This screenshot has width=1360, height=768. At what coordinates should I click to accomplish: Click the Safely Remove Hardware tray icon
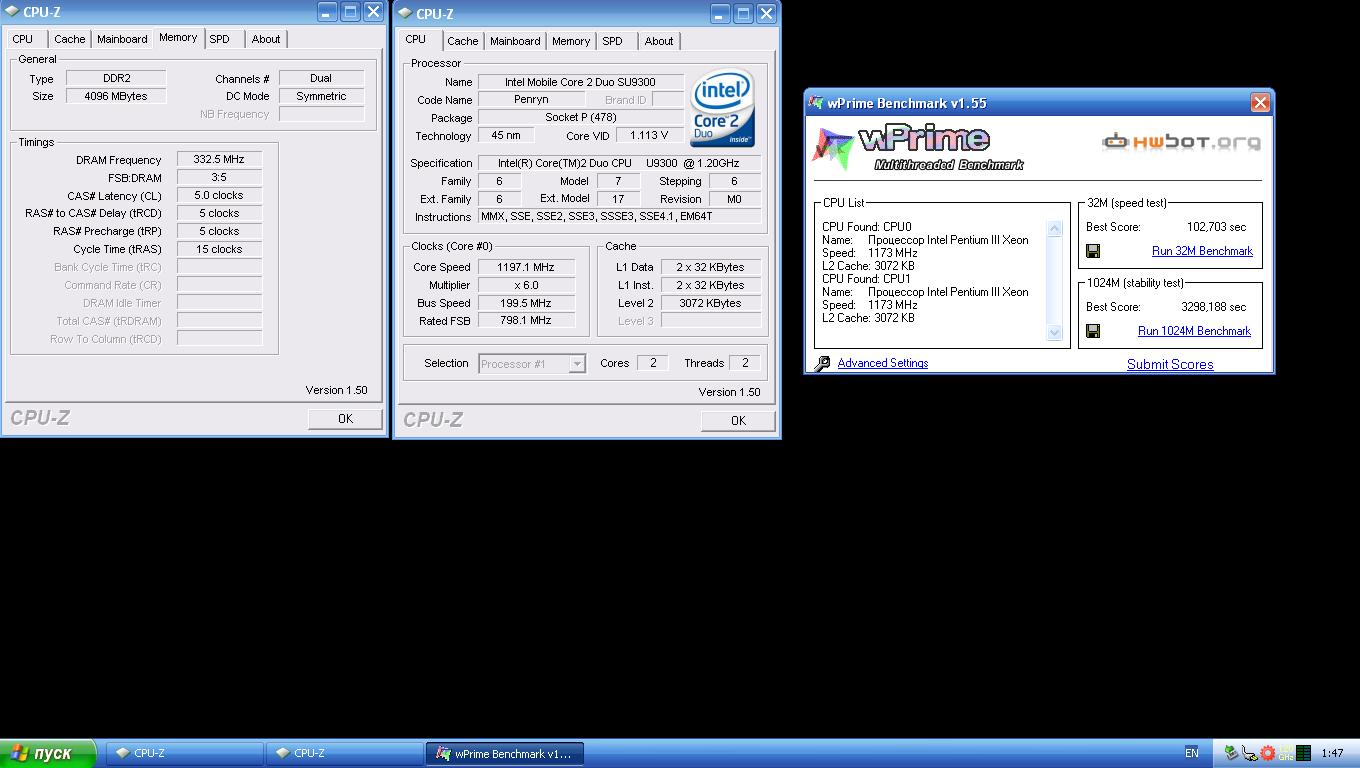coord(1232,753)
